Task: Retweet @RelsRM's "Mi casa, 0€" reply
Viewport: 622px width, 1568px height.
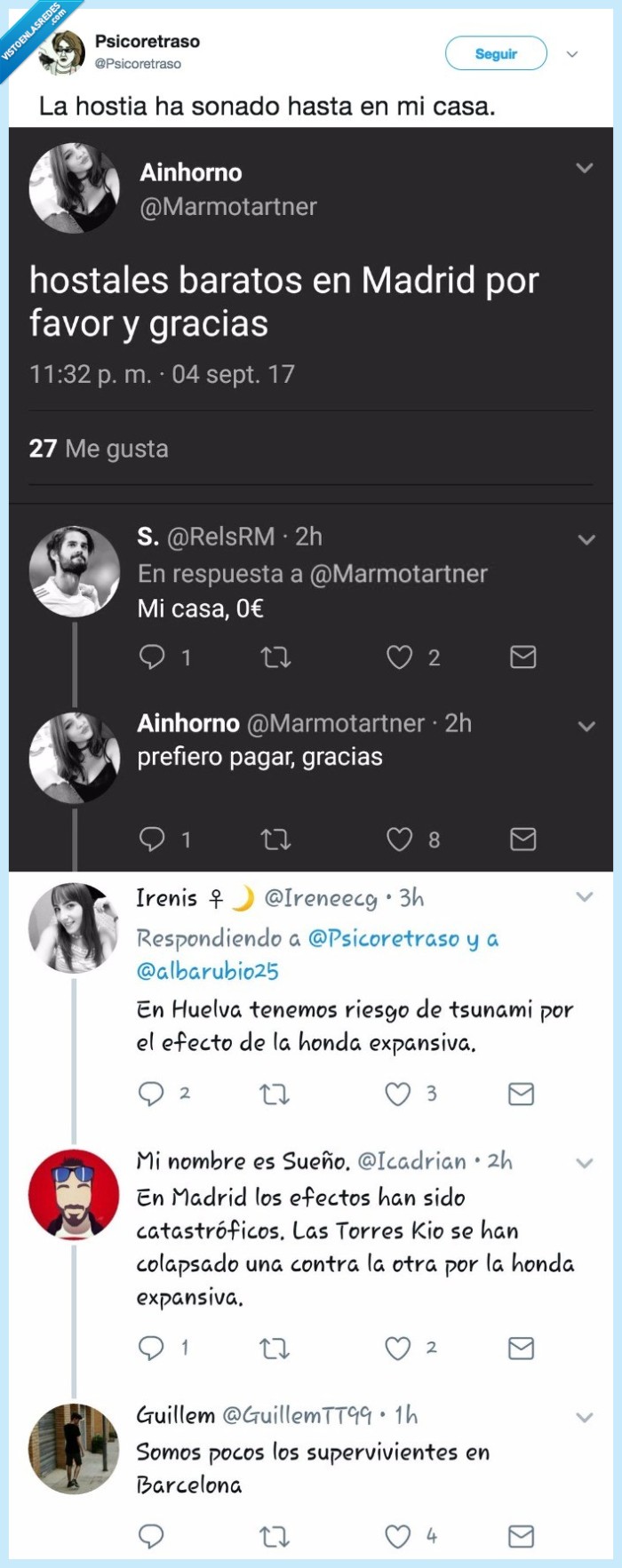Action: [276, 657]
